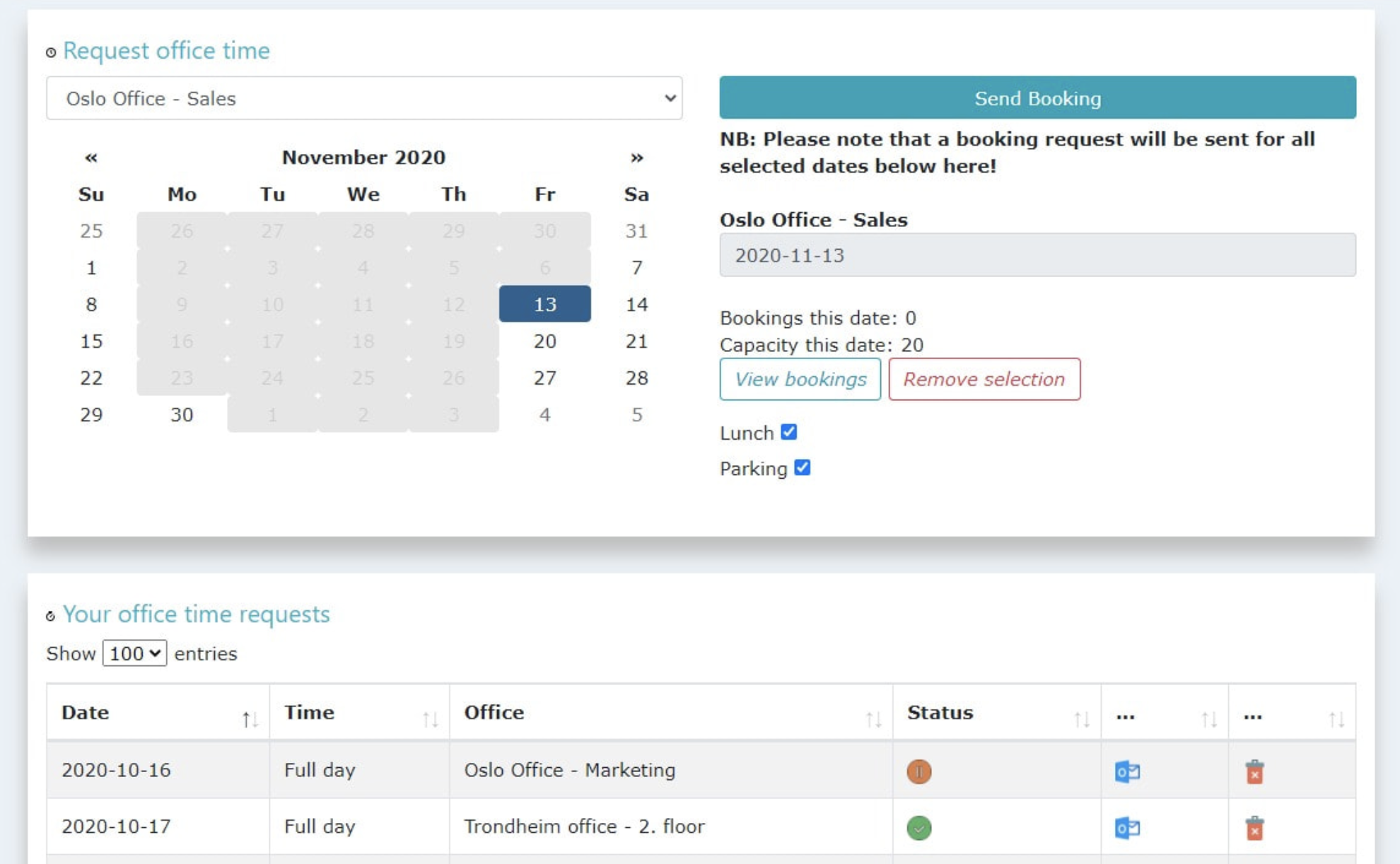1400x864 pixels.
Task: Click the navigate to next month arrow
Action: pos(637,157)
